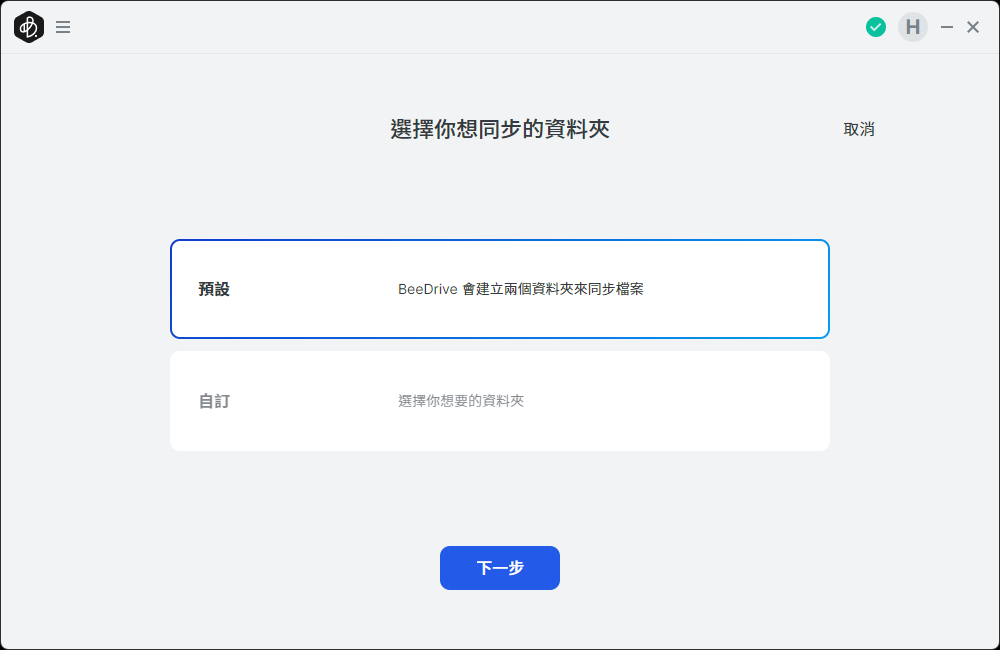The height and width of the screenshot is (650, 1000).
Task: Select the 自訂 sync option card
Action: click(x=500, y=401)
